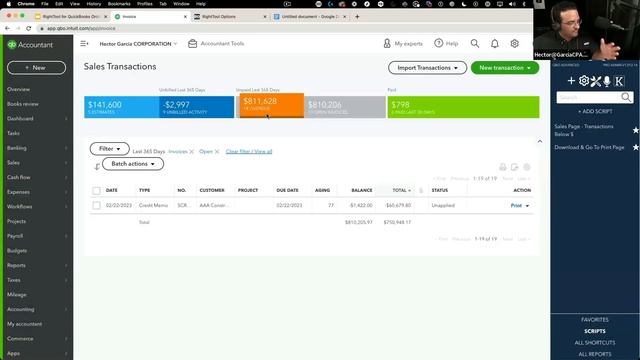Viewport: 640px width, 360px height.
Task: Open Chrome's History menu
Action: click(93, 4)
